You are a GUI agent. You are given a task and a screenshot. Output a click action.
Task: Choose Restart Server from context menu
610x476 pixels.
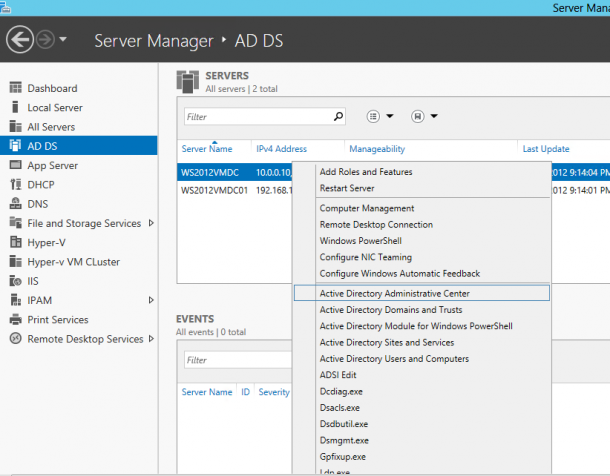422,188
